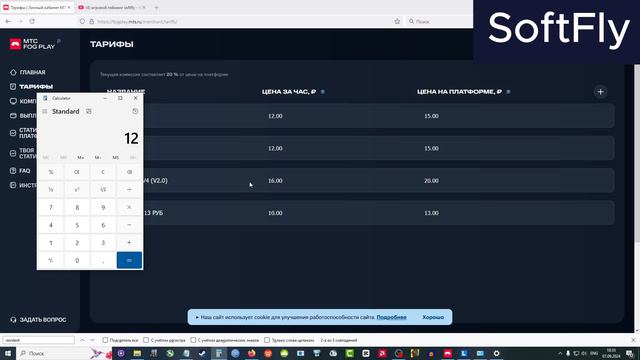Viewport: 640px width, 360px height.
Task: Toggle С учётом диакритических знаков checkbox
Action: click(x=193, y=340)
